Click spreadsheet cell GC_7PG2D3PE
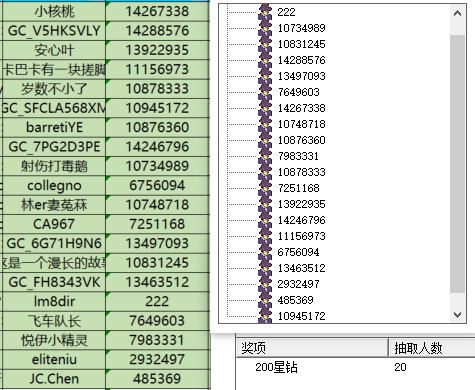 (54, 147)
